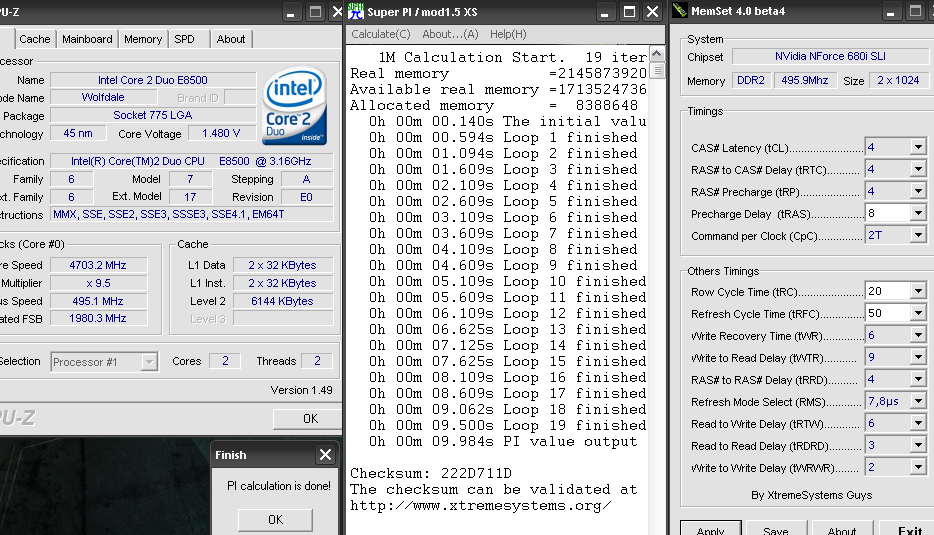
Task: Click the Intel Core 2 Duo logo
Action: click(294, 106)
